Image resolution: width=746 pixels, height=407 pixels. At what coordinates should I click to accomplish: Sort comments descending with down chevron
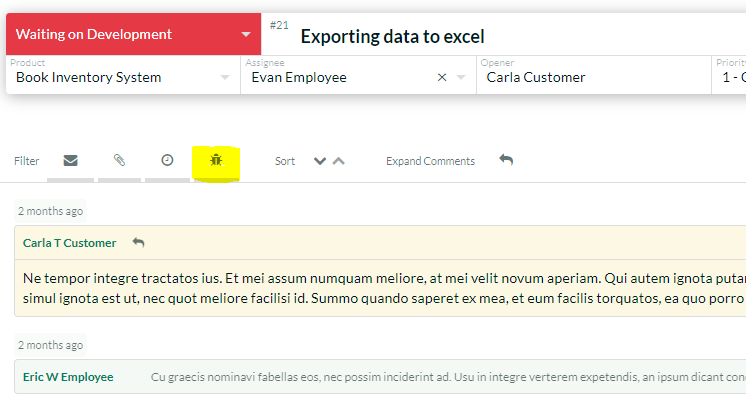point(320,161)
